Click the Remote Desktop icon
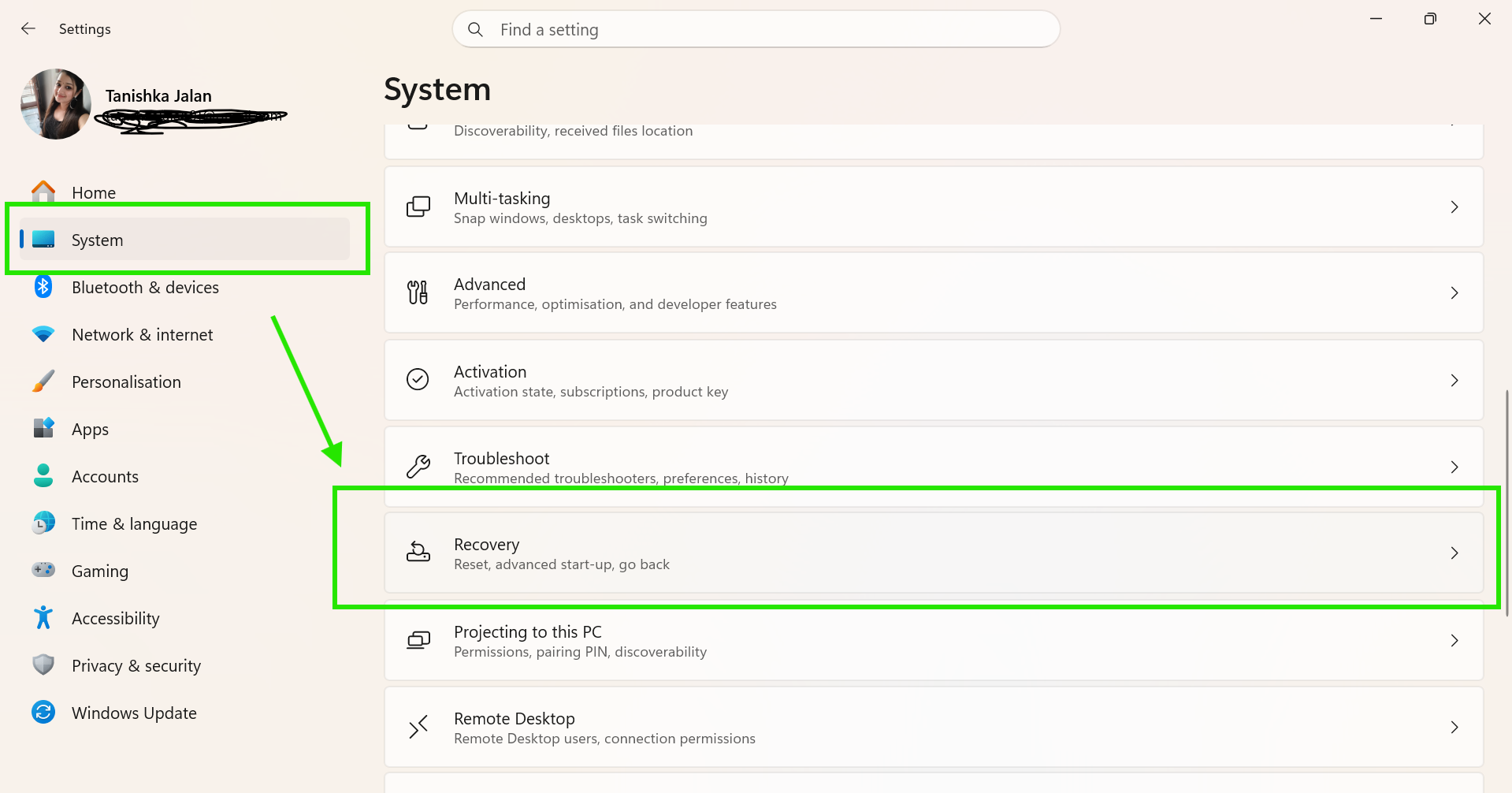The width and height of the screenshot is (1512, 793). 418,727
